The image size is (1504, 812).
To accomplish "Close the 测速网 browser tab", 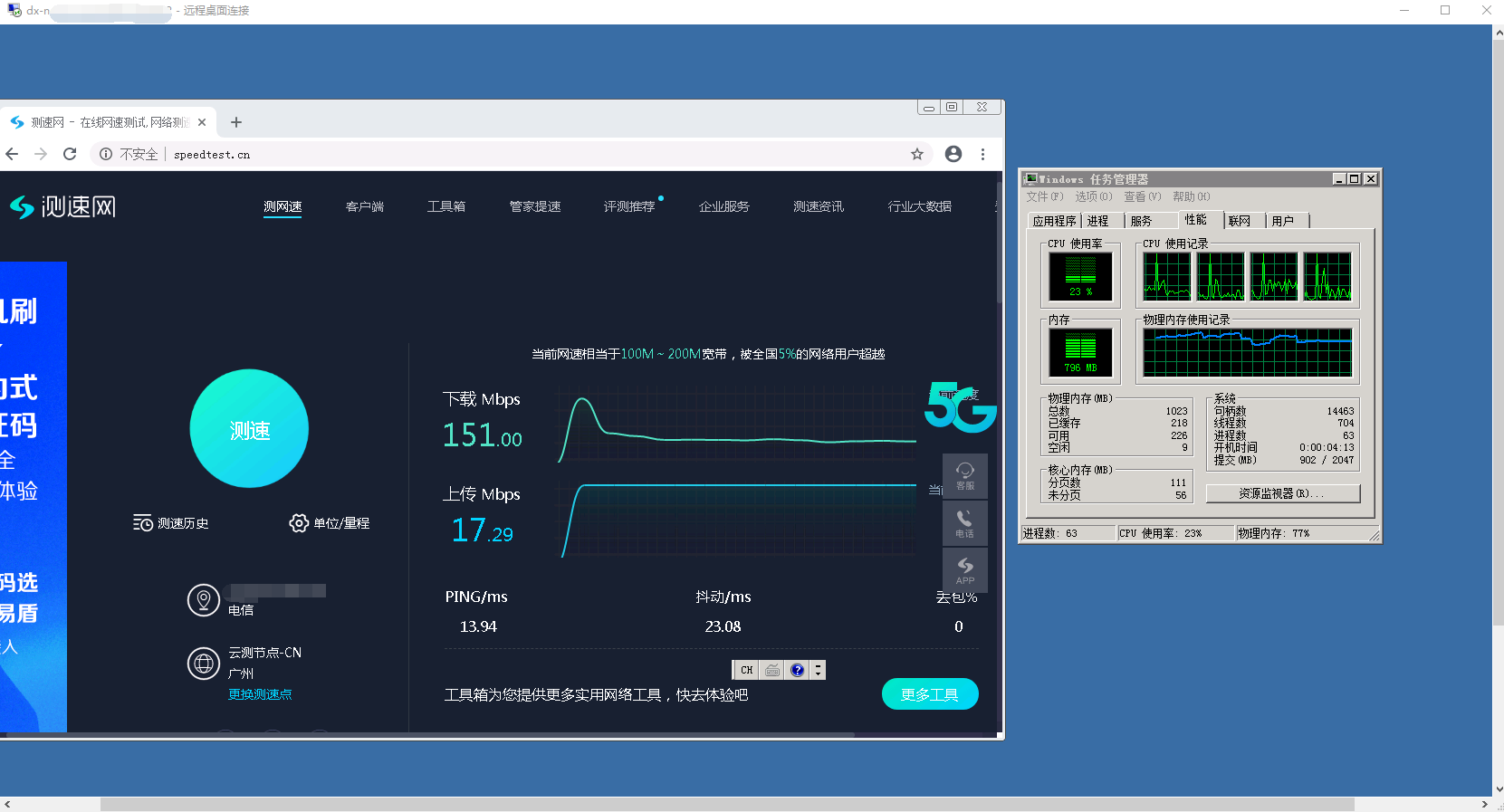I will coord(202,122).
